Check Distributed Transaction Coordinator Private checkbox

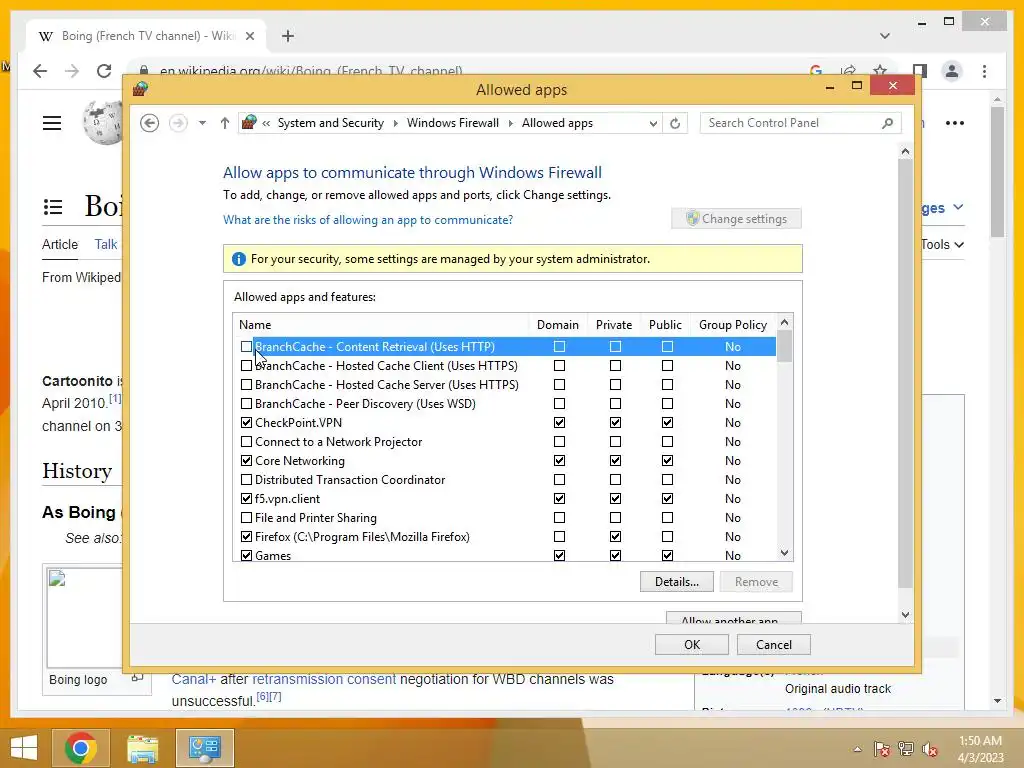point(615,480)
